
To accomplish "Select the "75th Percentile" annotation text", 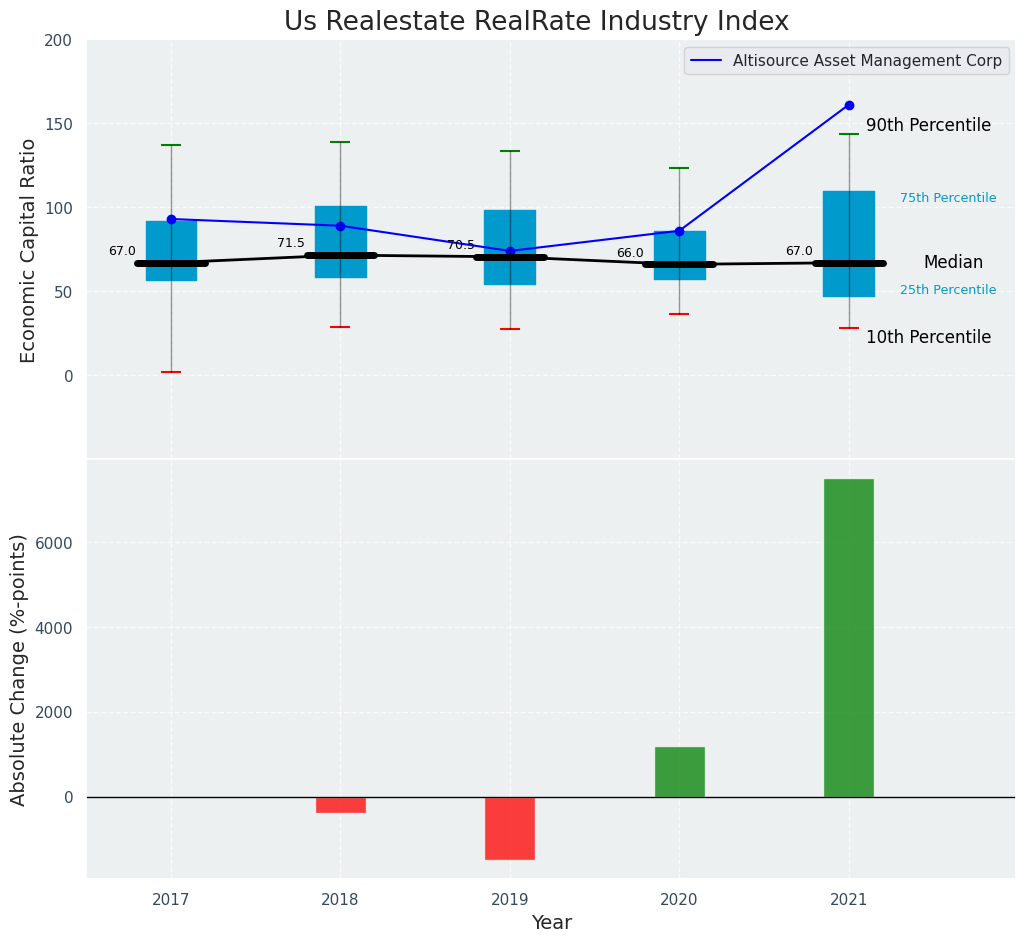I will [x=947, y=198].
